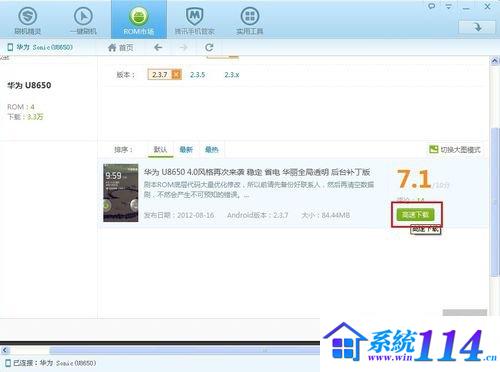Minimize the window

pos(466,7)
